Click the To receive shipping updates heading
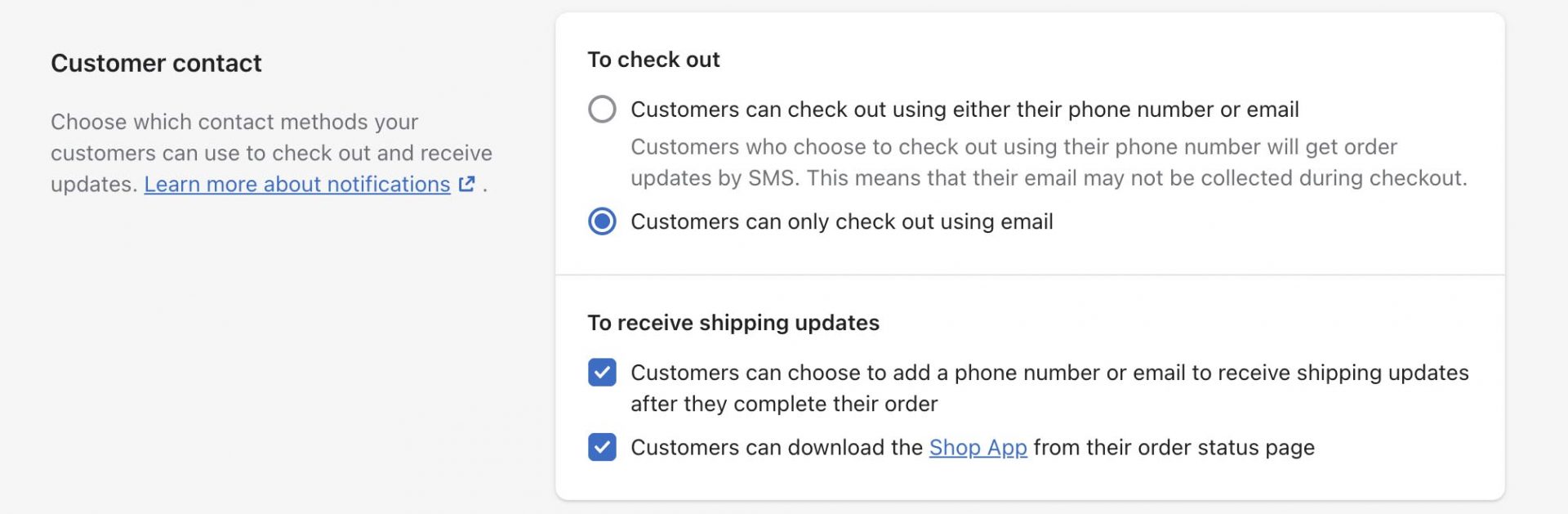The width and height of the screenshot is (1568, 514). pos(733,323)
